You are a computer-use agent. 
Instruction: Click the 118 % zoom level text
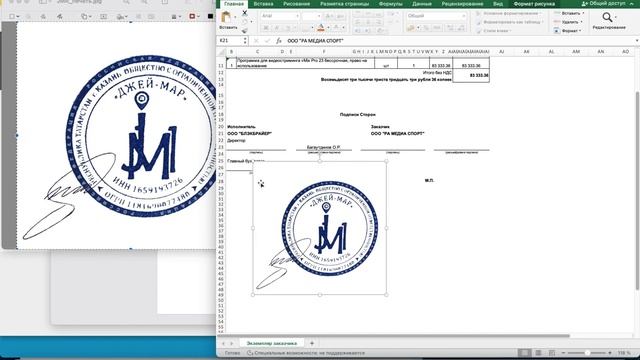624,353
